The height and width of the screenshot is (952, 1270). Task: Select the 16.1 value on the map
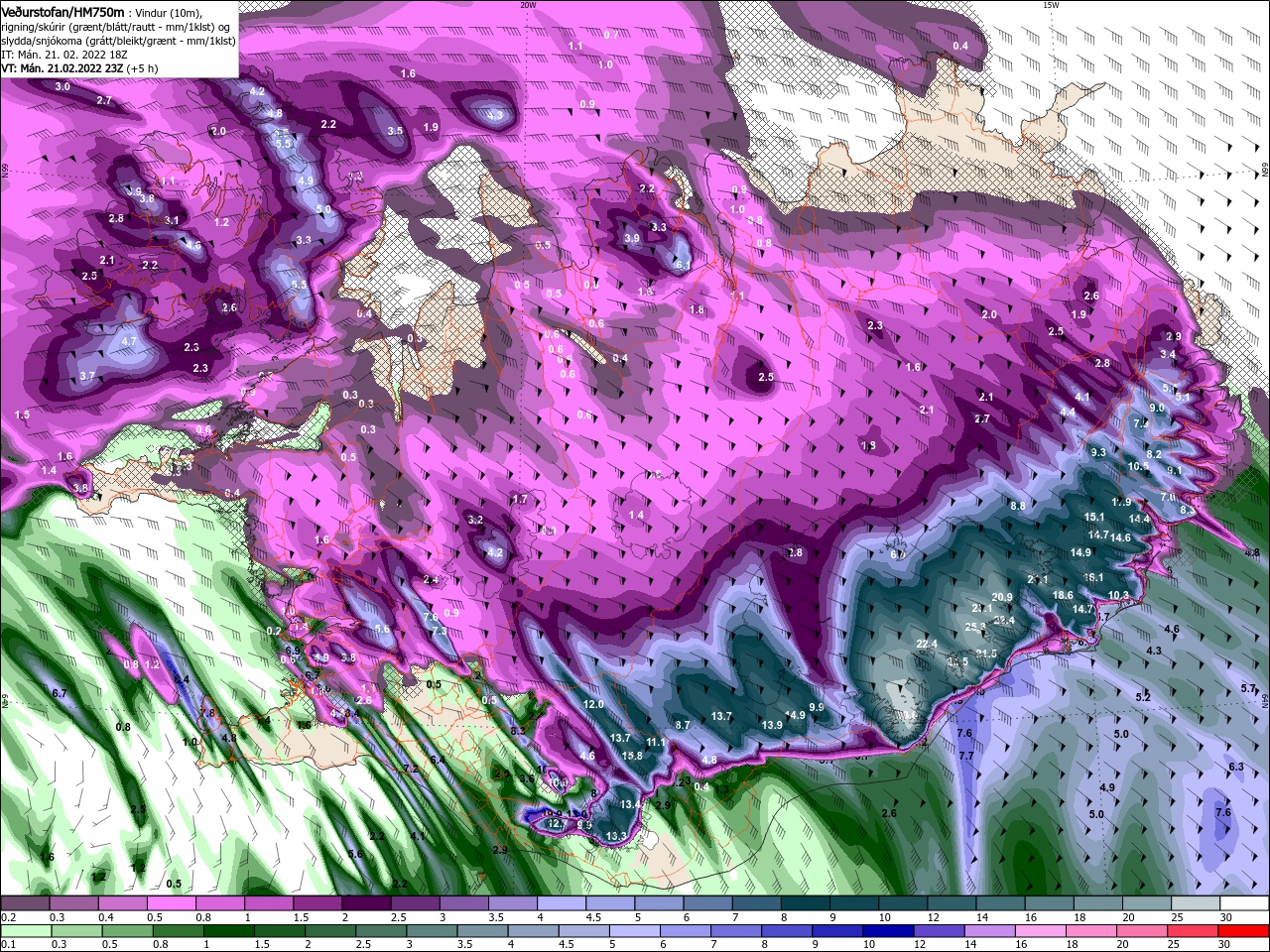(x=1093, y=577)
